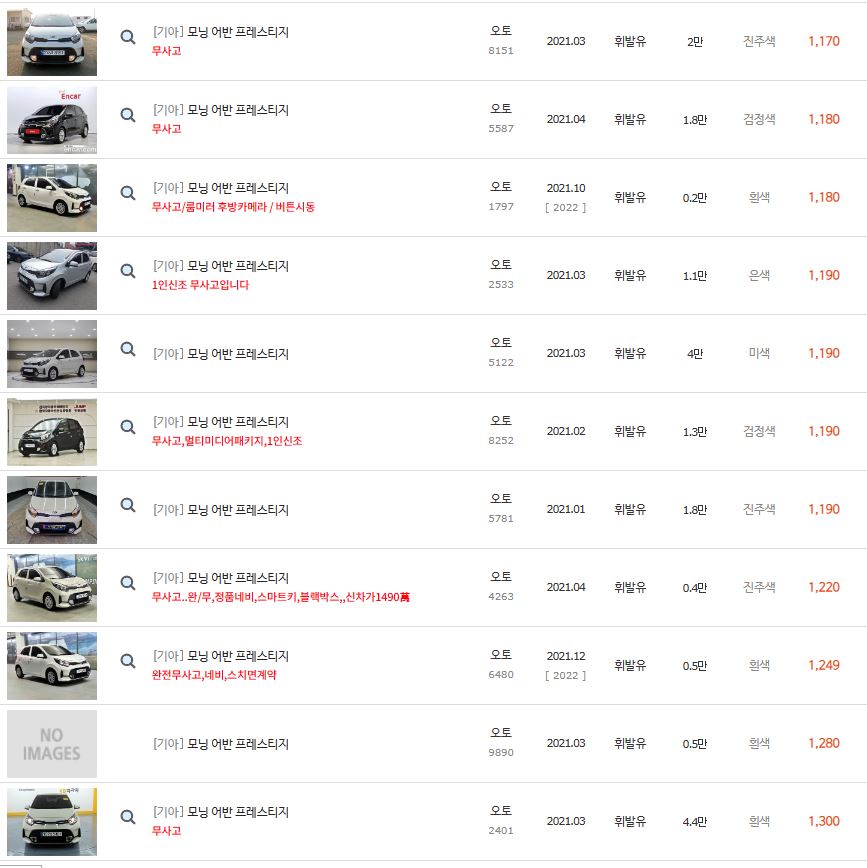Open white car thumbnail plate 1797
Image resolution: width=867 pixels, height=868 pixels.
tap(52, 198)
